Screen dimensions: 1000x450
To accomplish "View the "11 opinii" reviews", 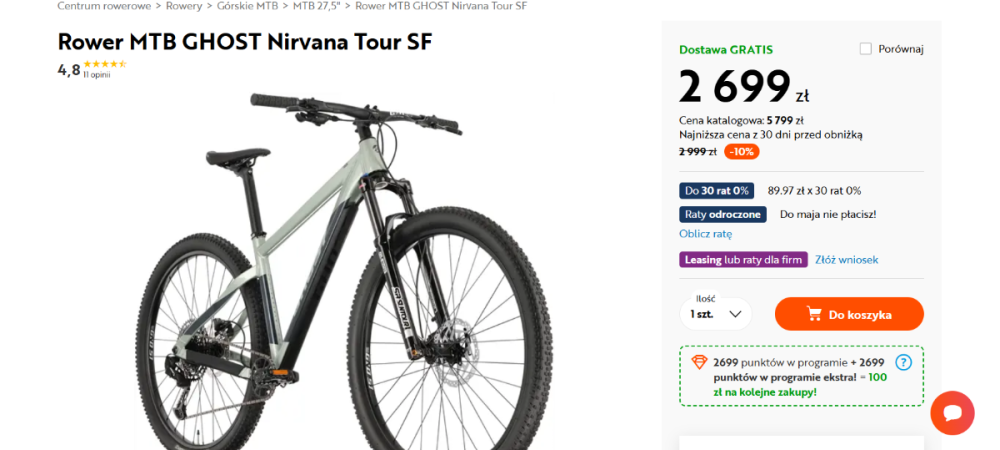I will point(97,75).
